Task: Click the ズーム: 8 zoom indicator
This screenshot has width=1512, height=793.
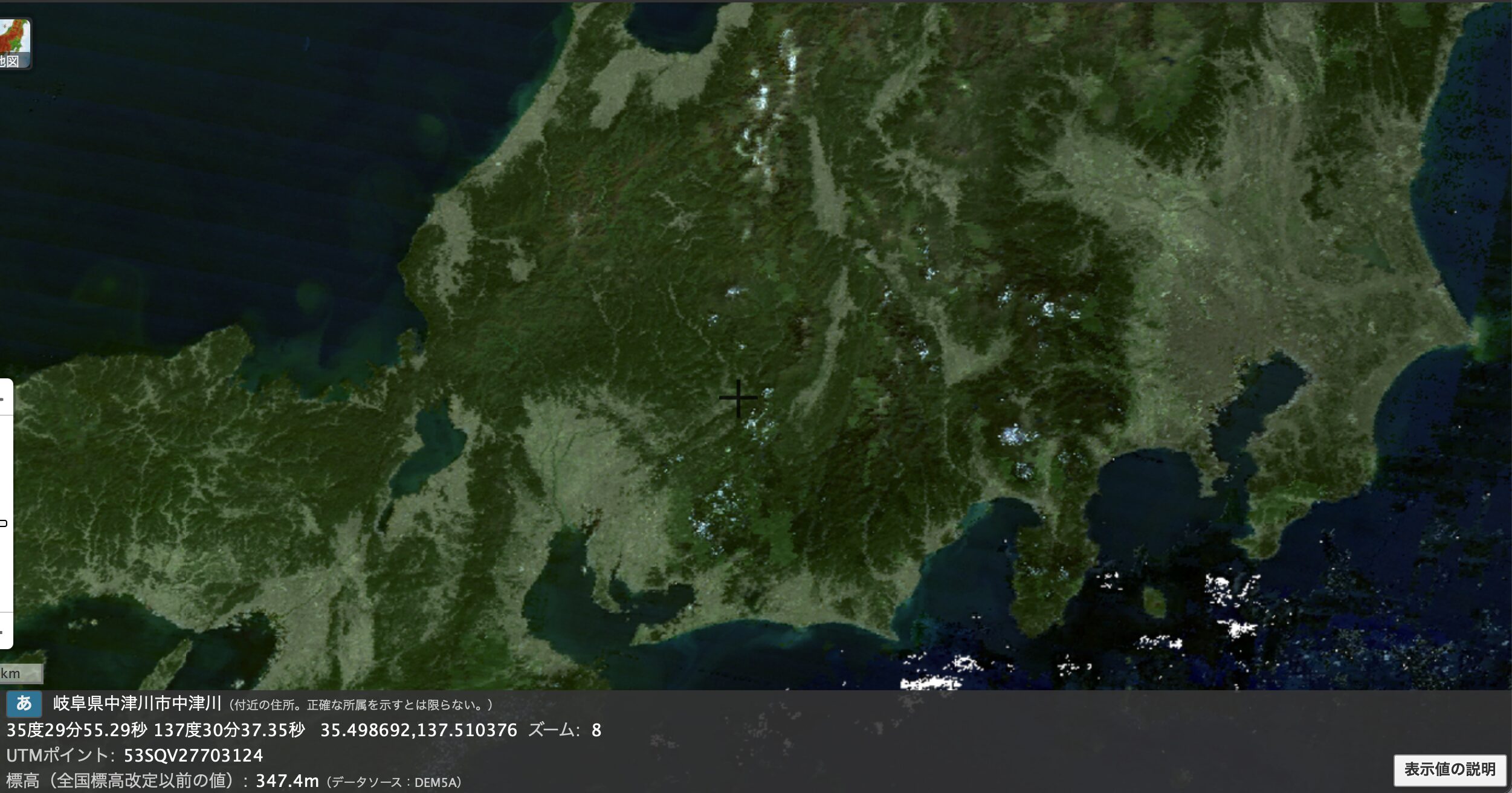Action: [564, 730]
